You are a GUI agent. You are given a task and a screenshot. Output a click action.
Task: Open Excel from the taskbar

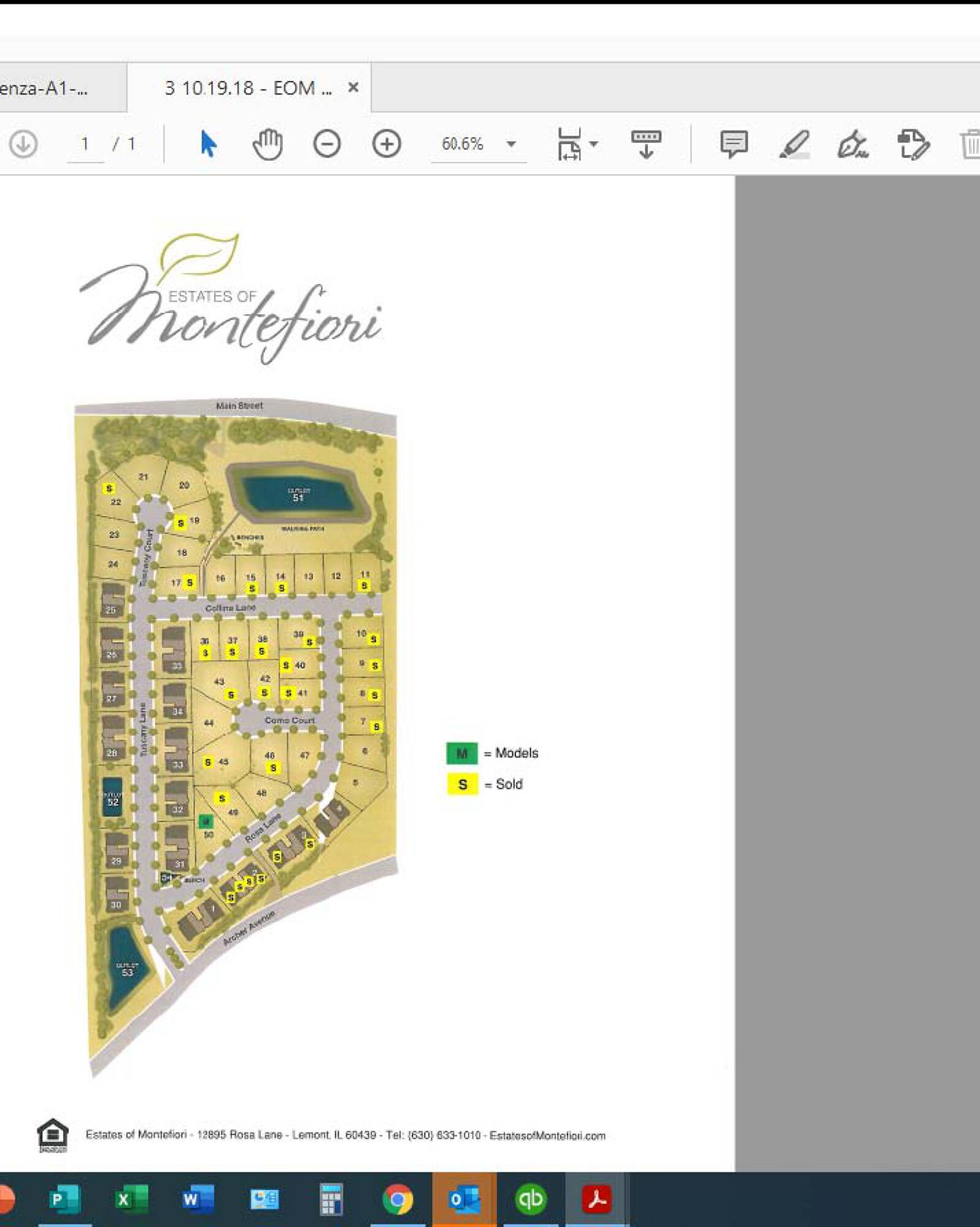pyautogui.click(x=131, y=1199)
